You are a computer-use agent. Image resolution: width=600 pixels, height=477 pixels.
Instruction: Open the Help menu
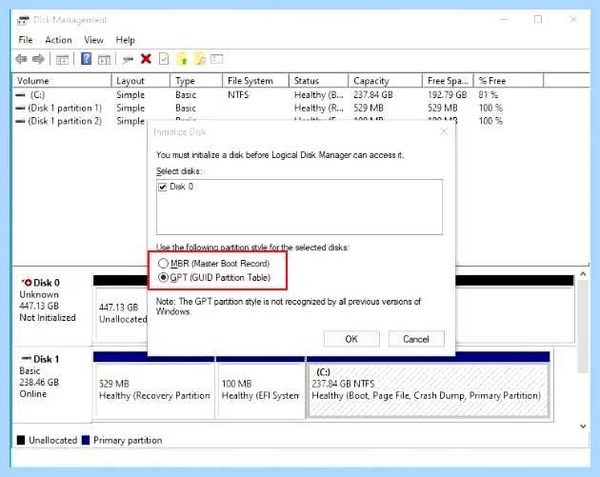point(125,40)
